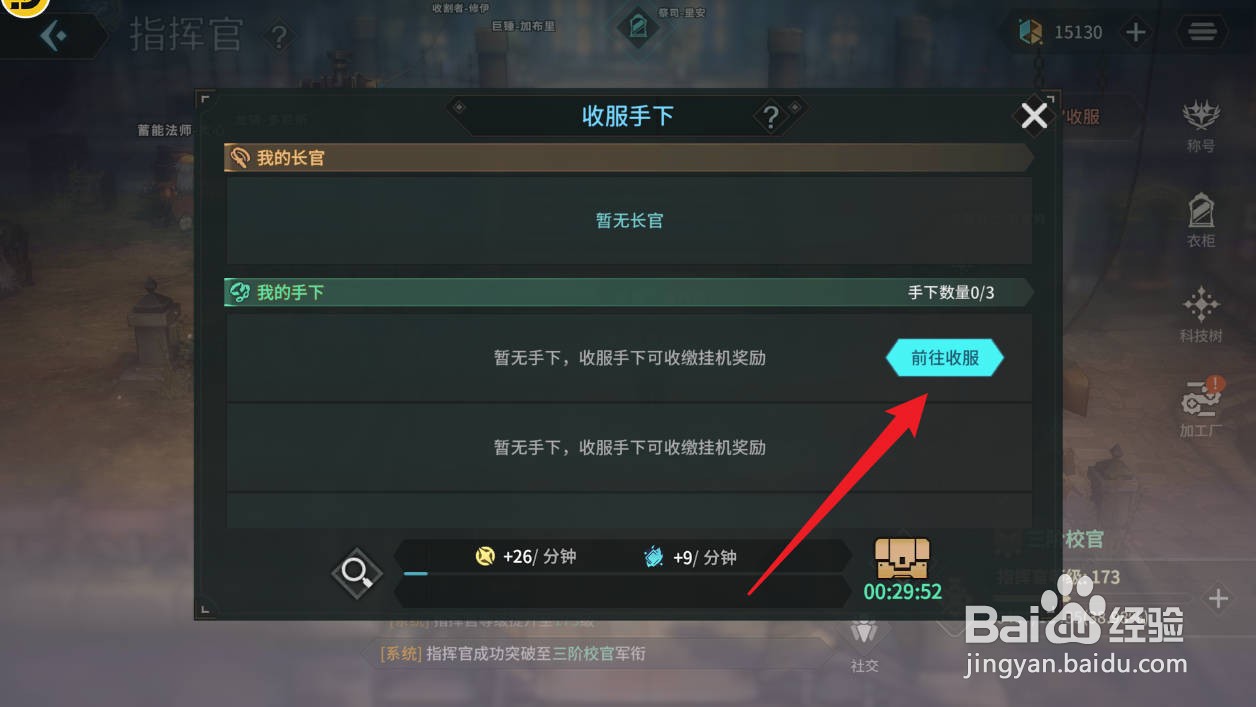The width and height of the screenshot is (1256, 707).
Task: Tap the 前往收服 button
Action: coord(945,358)
